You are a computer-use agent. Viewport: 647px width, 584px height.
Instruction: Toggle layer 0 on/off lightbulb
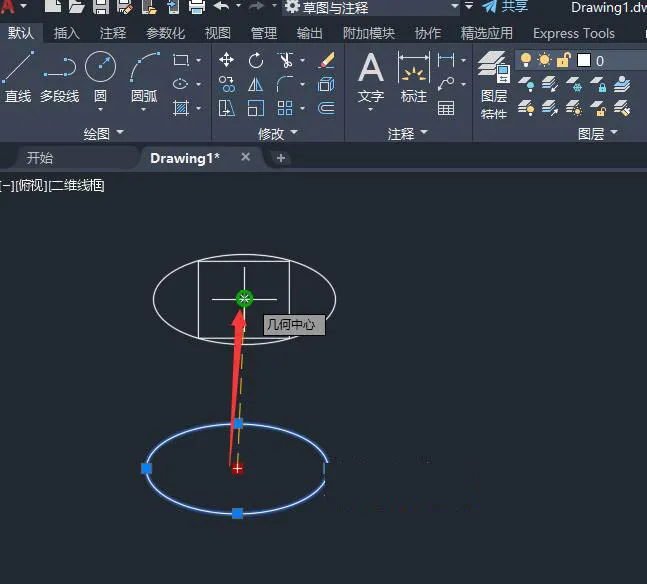tap(524, 61)
